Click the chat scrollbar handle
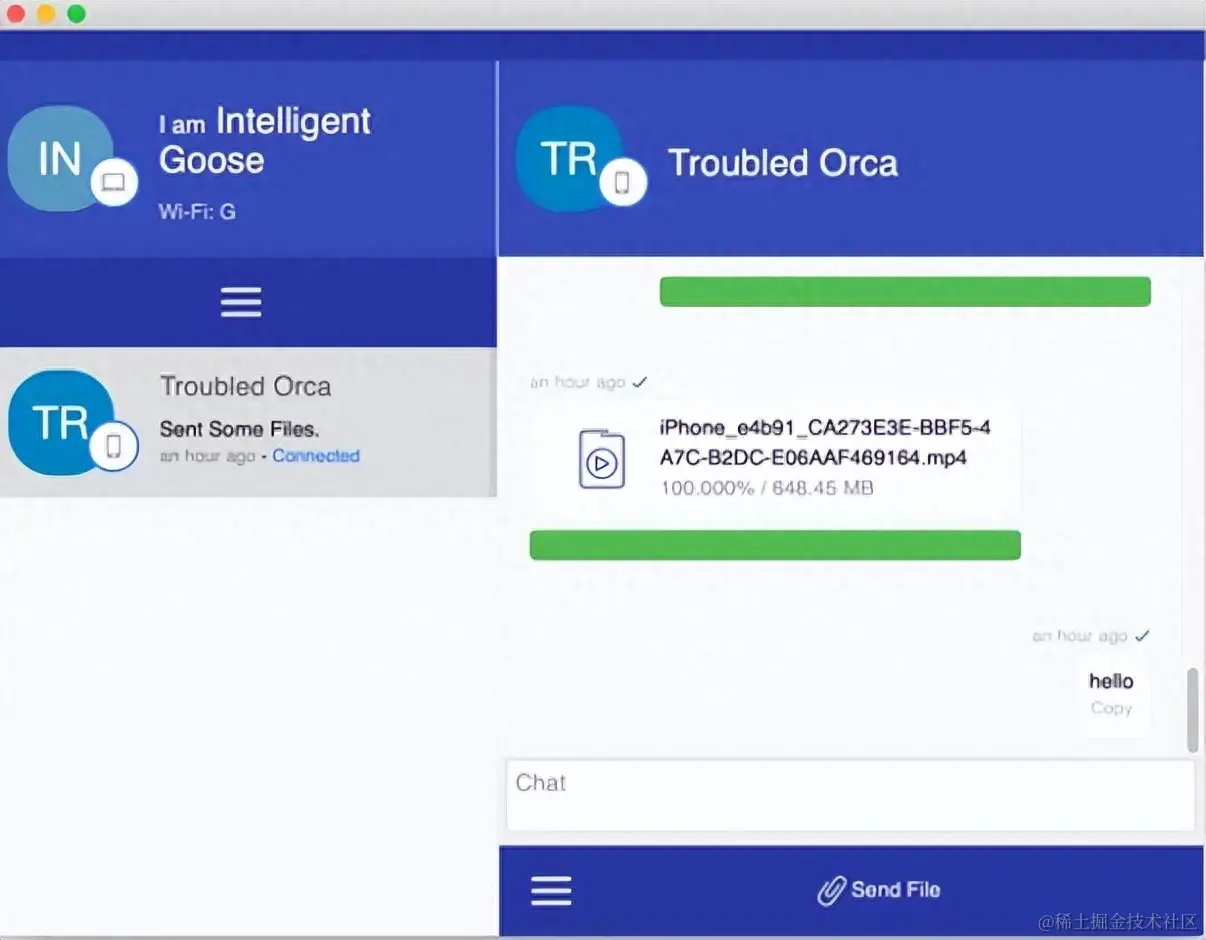Screen dimensions: 1206x940 point(1192,710)
